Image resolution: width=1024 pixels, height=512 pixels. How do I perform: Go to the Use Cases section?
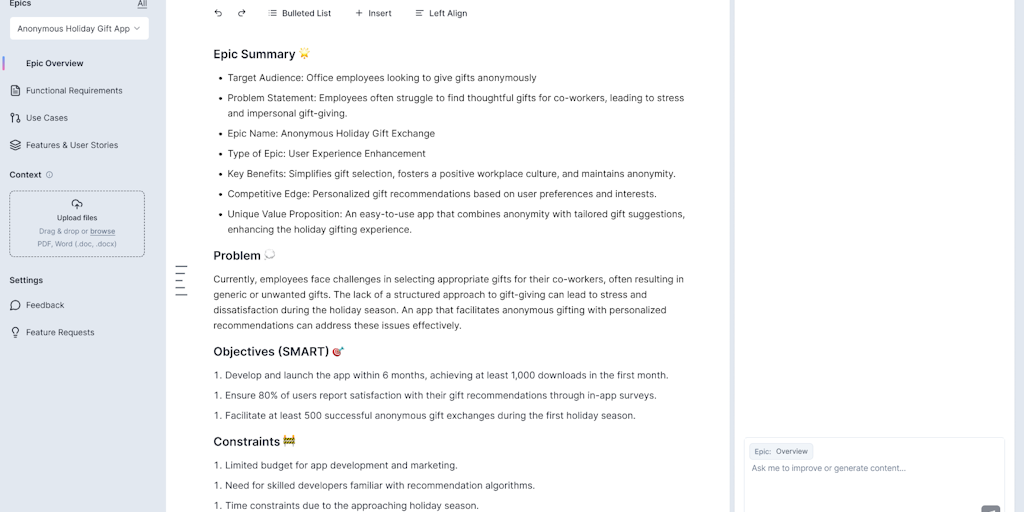pyautogui.click(x=47, y=118)
